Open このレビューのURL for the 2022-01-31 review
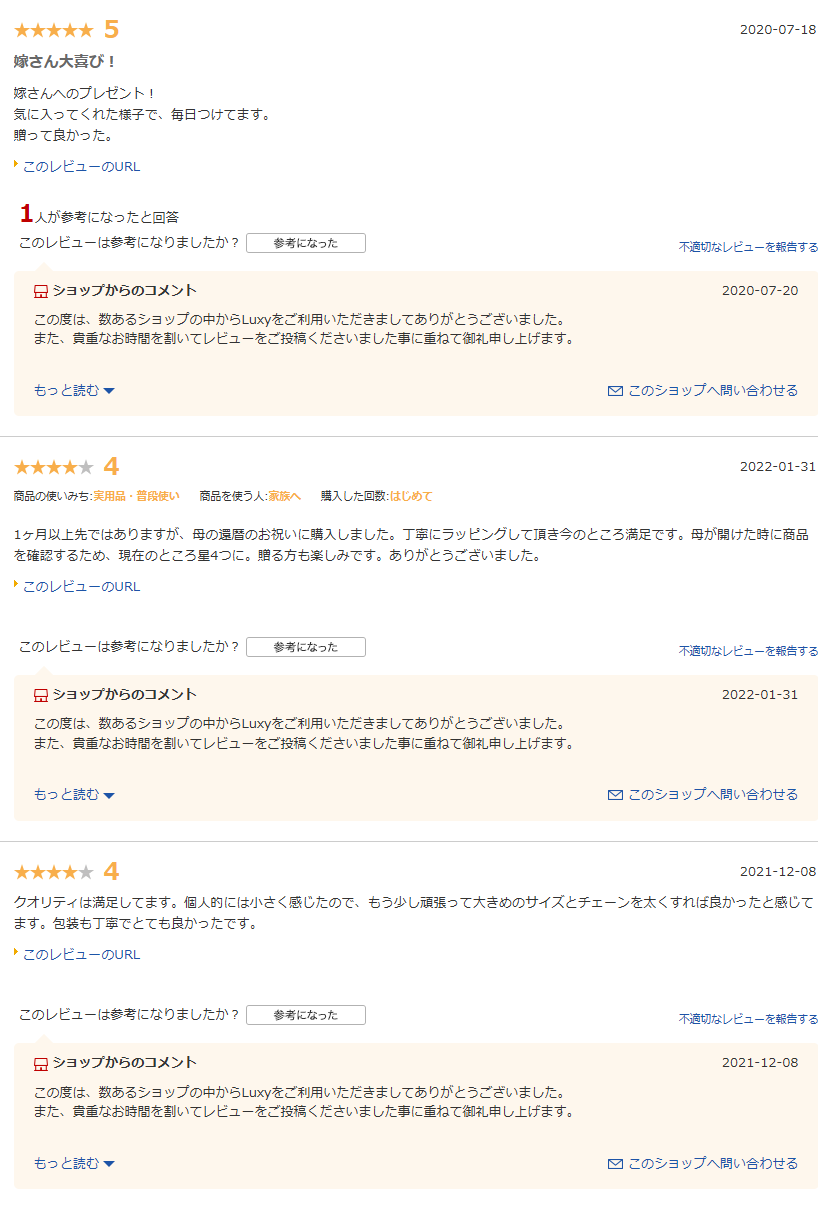Screen dimensions: 827x1206 [81, 587]
